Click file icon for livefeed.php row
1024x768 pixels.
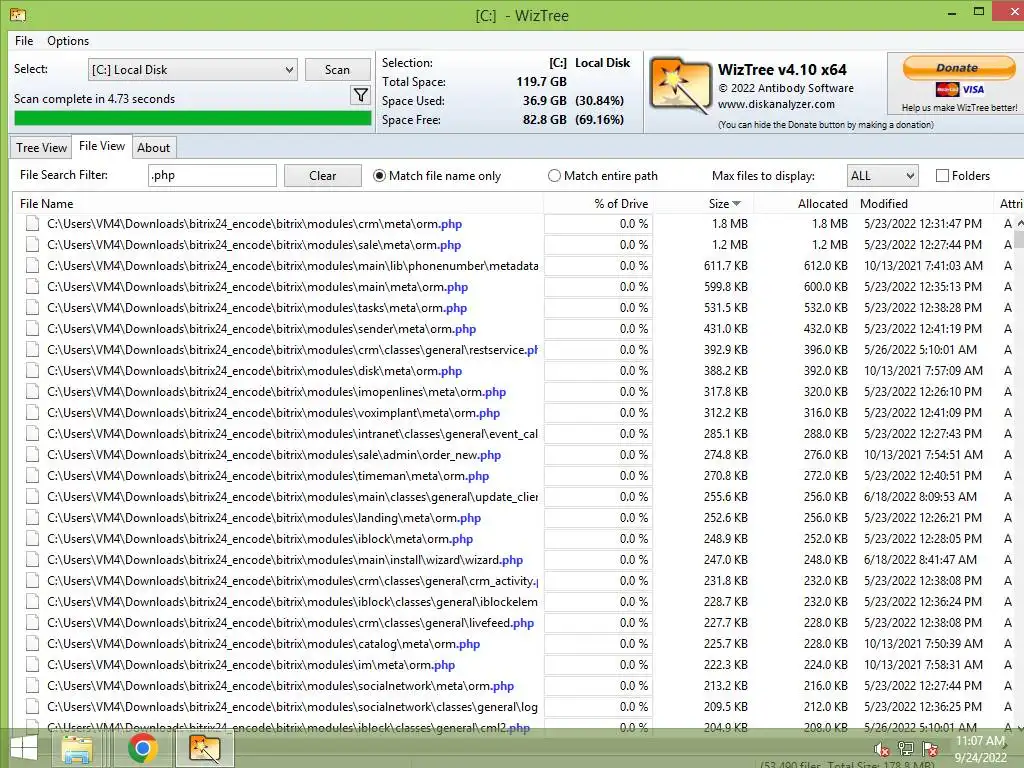pyautogui.click(x=32, y=623)
